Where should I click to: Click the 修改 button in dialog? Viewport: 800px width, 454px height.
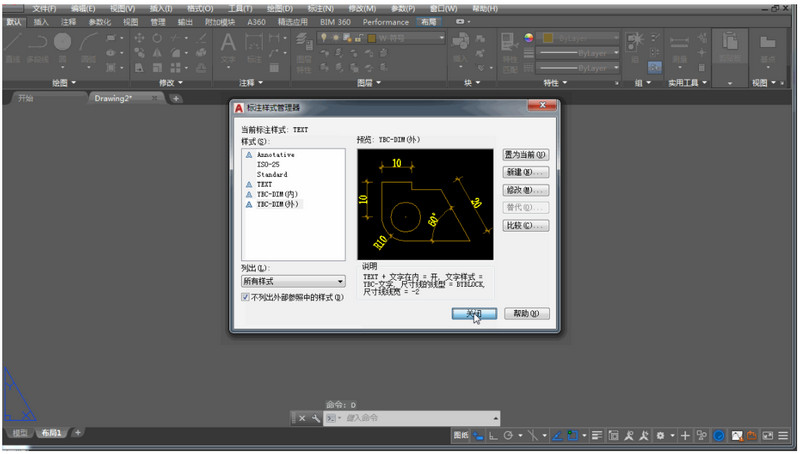[526, 189]
